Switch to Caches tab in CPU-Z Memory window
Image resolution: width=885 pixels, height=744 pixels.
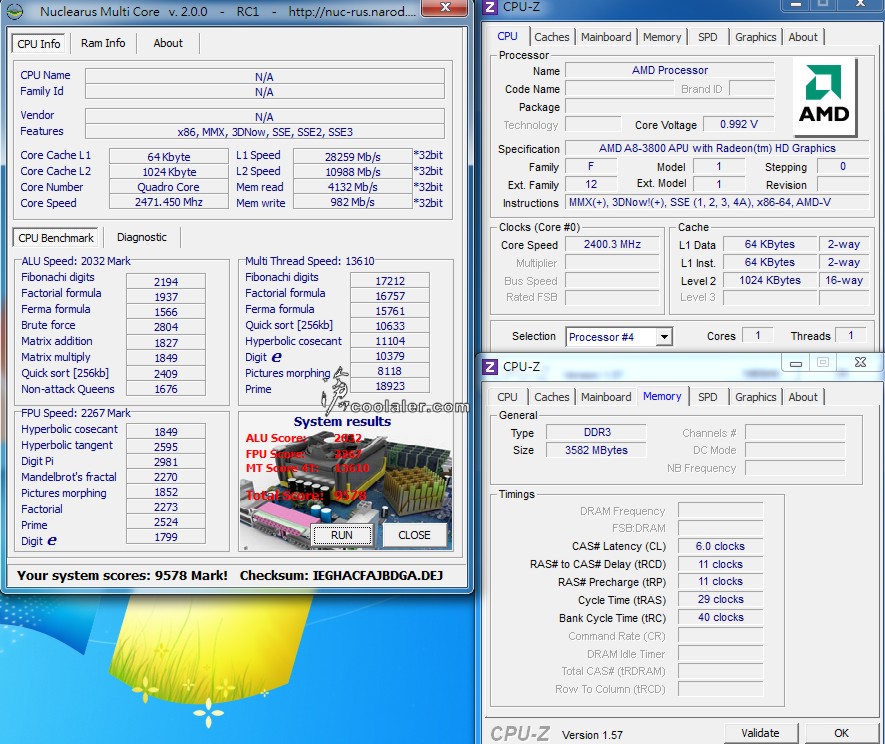[x=551, y=397]
